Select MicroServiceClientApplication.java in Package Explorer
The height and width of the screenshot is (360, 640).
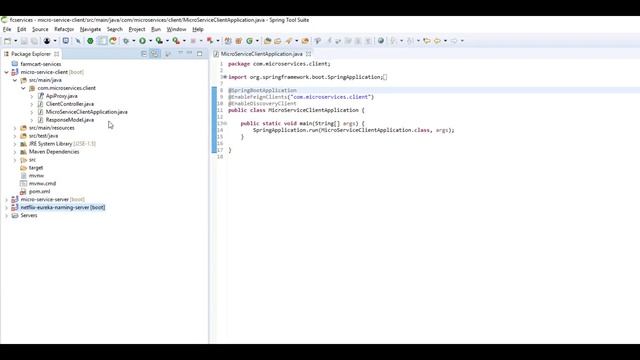(87, 112)
